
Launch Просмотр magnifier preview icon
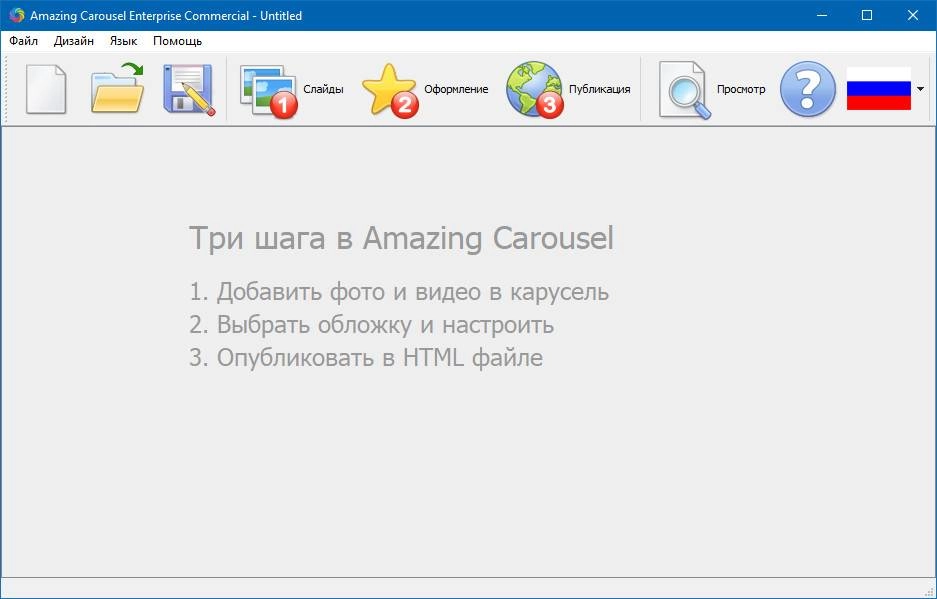point(685,90)
